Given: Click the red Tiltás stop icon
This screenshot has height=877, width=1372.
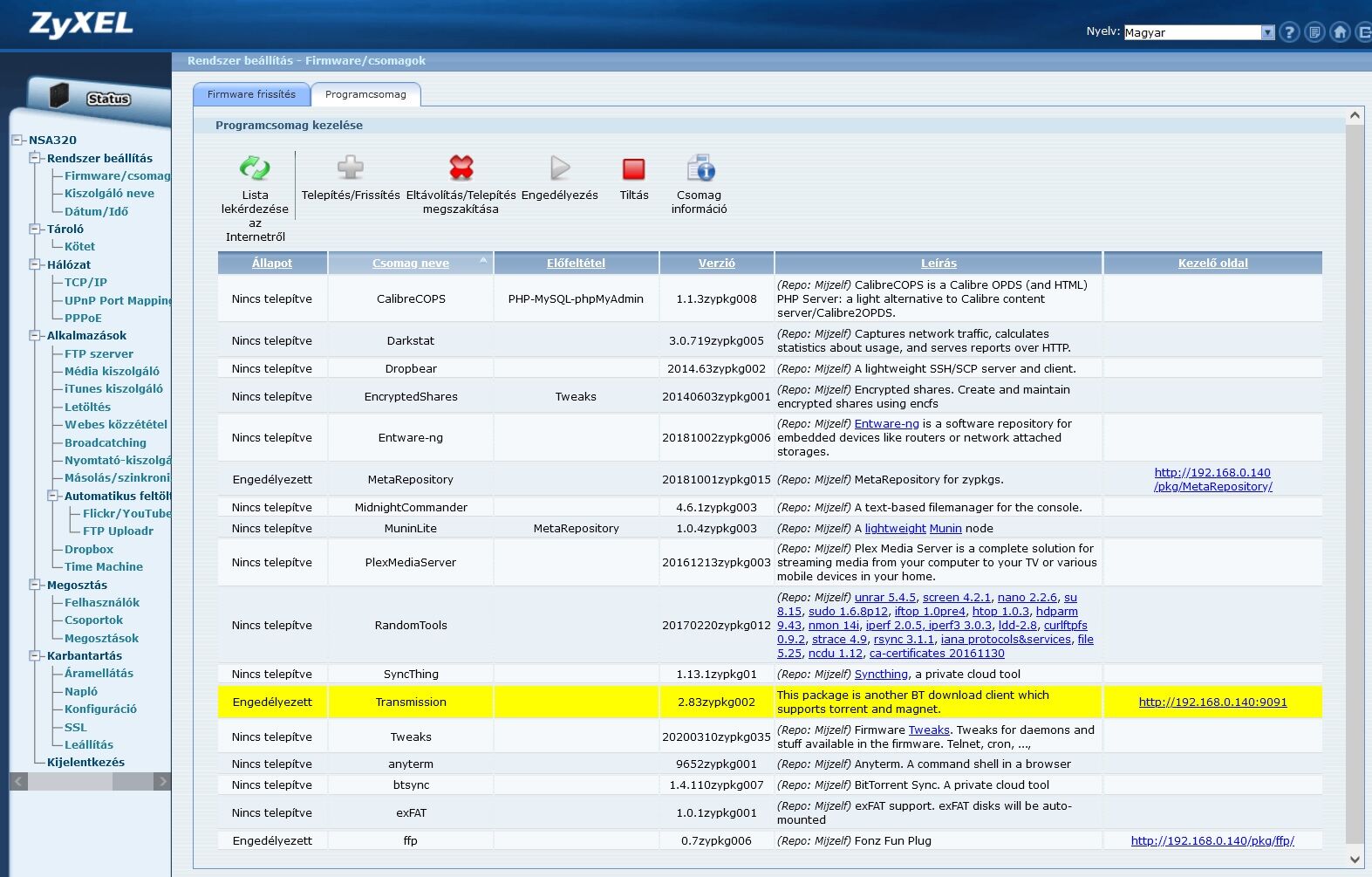Looking at the screenshot, I should pyautogui.click(x=634, y=168).
